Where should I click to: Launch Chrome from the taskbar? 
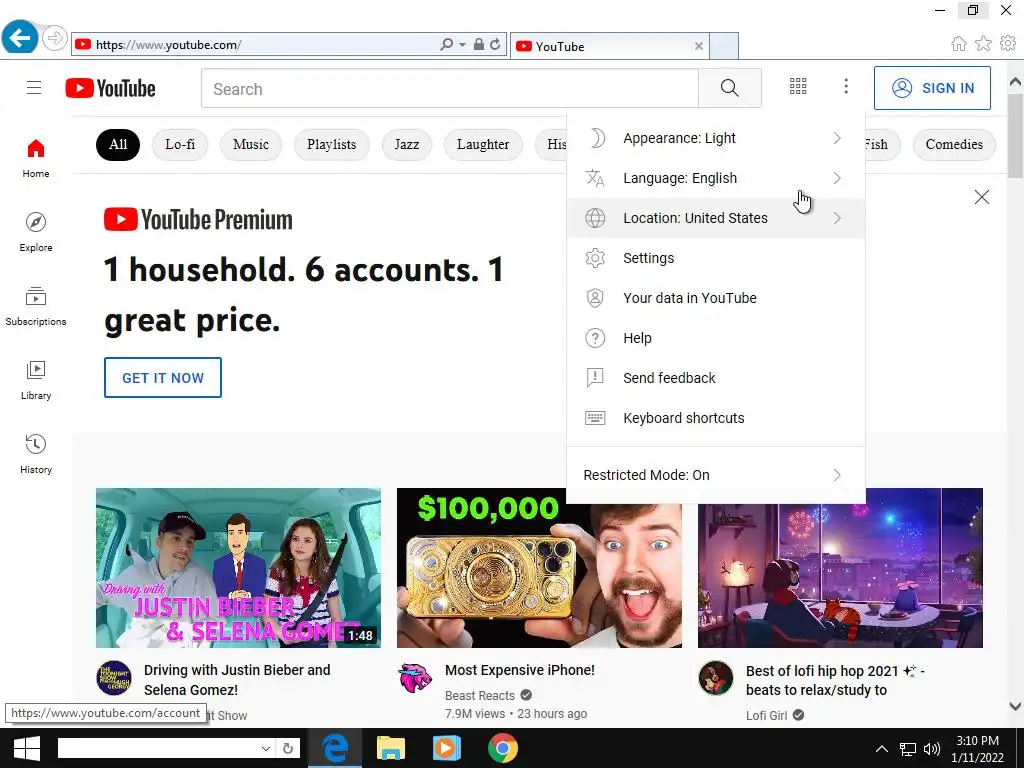[502, 748]
